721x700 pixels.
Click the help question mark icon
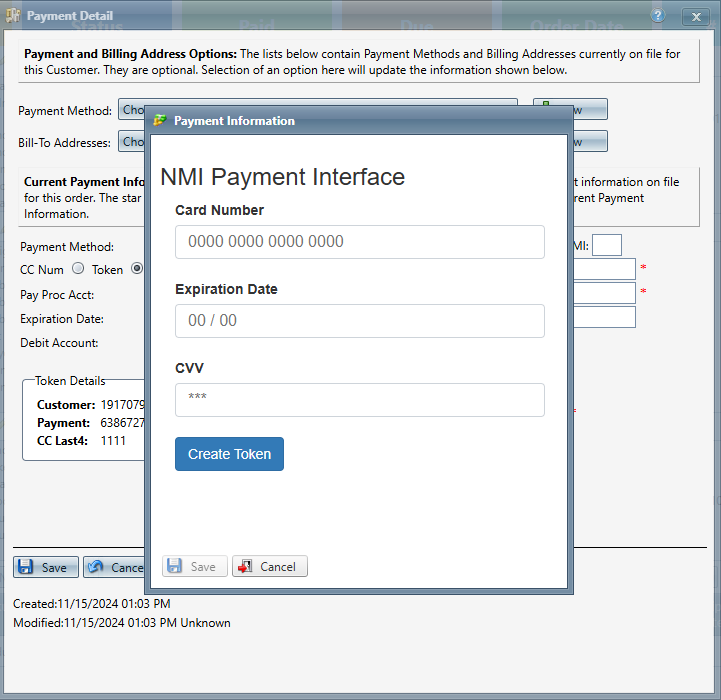(x=658, y=16)
